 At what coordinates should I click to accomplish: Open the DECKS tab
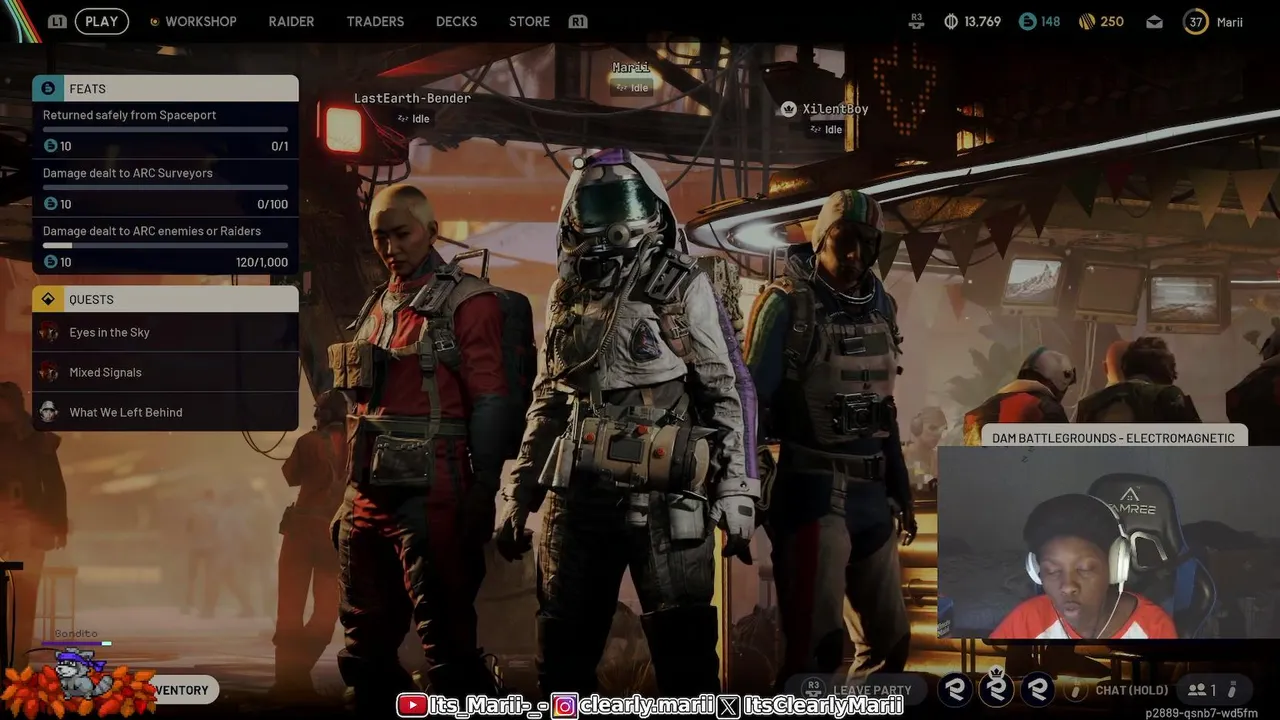pos(456,21)
